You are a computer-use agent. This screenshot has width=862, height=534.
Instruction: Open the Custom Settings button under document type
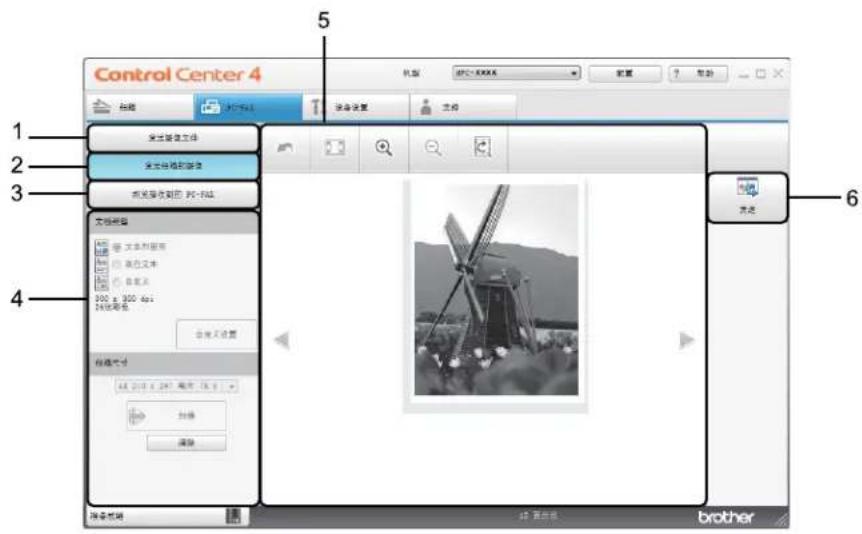[217, 334]
